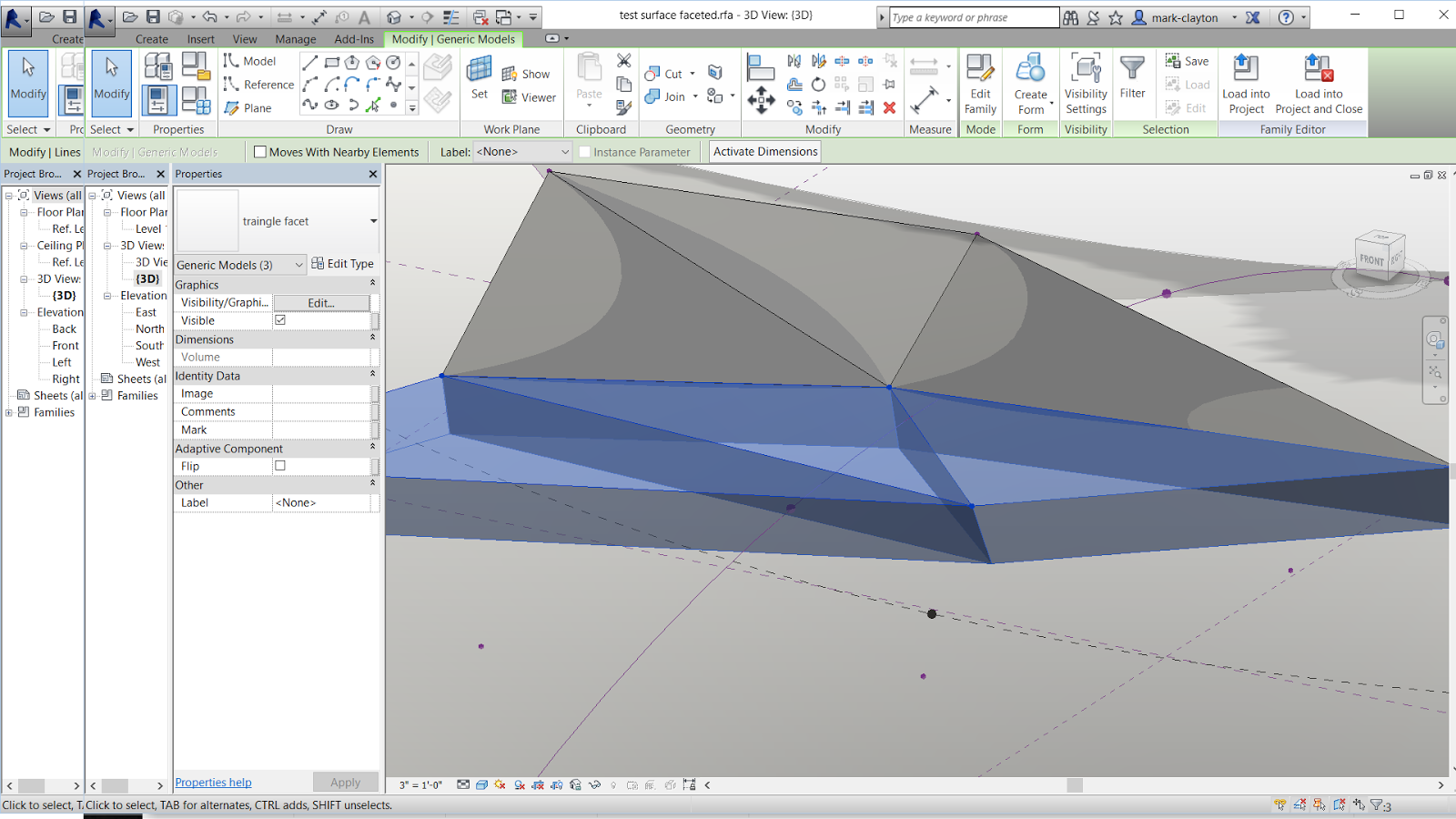Open Visibility Settings
Viewport: 1456px width, 819px height.
[1086, 82]
